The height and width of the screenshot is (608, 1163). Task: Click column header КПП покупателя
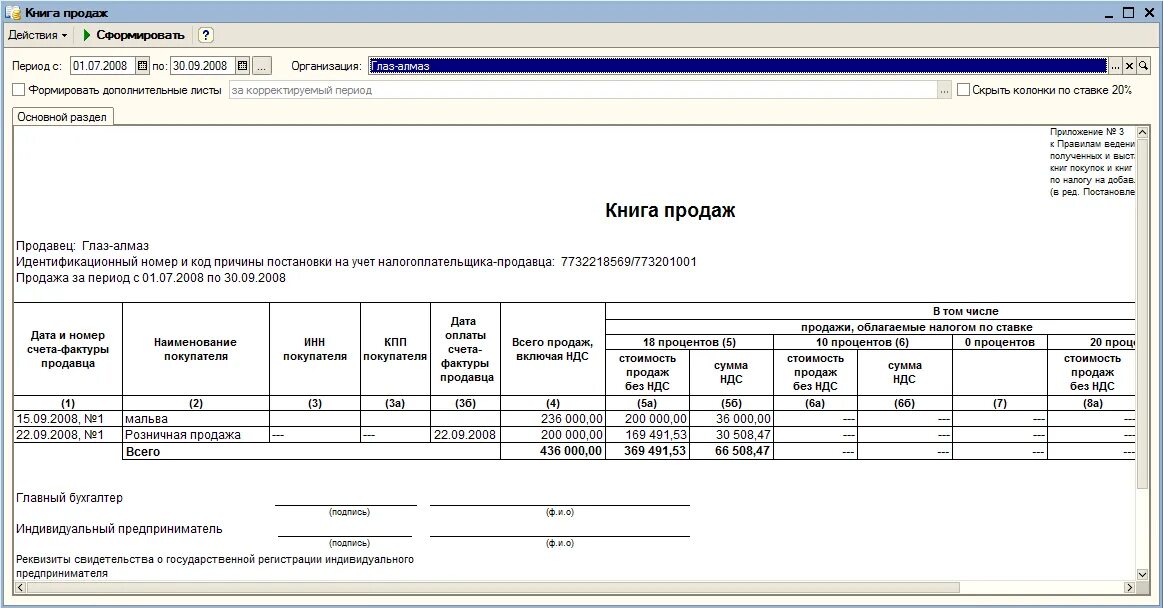tap(395, 349)
